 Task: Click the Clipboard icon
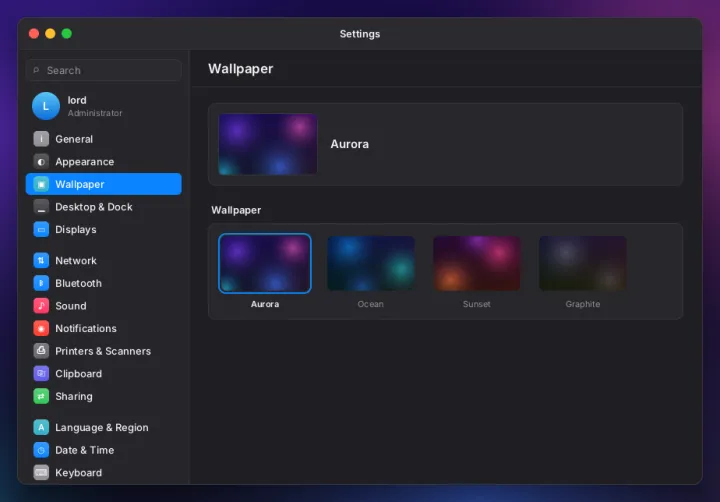[x=41, y=373]
